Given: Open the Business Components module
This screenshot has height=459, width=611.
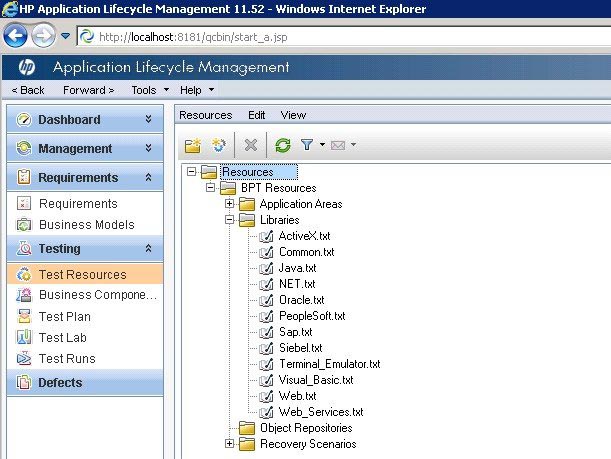Looking at the screenshot, I should [85, 295].
